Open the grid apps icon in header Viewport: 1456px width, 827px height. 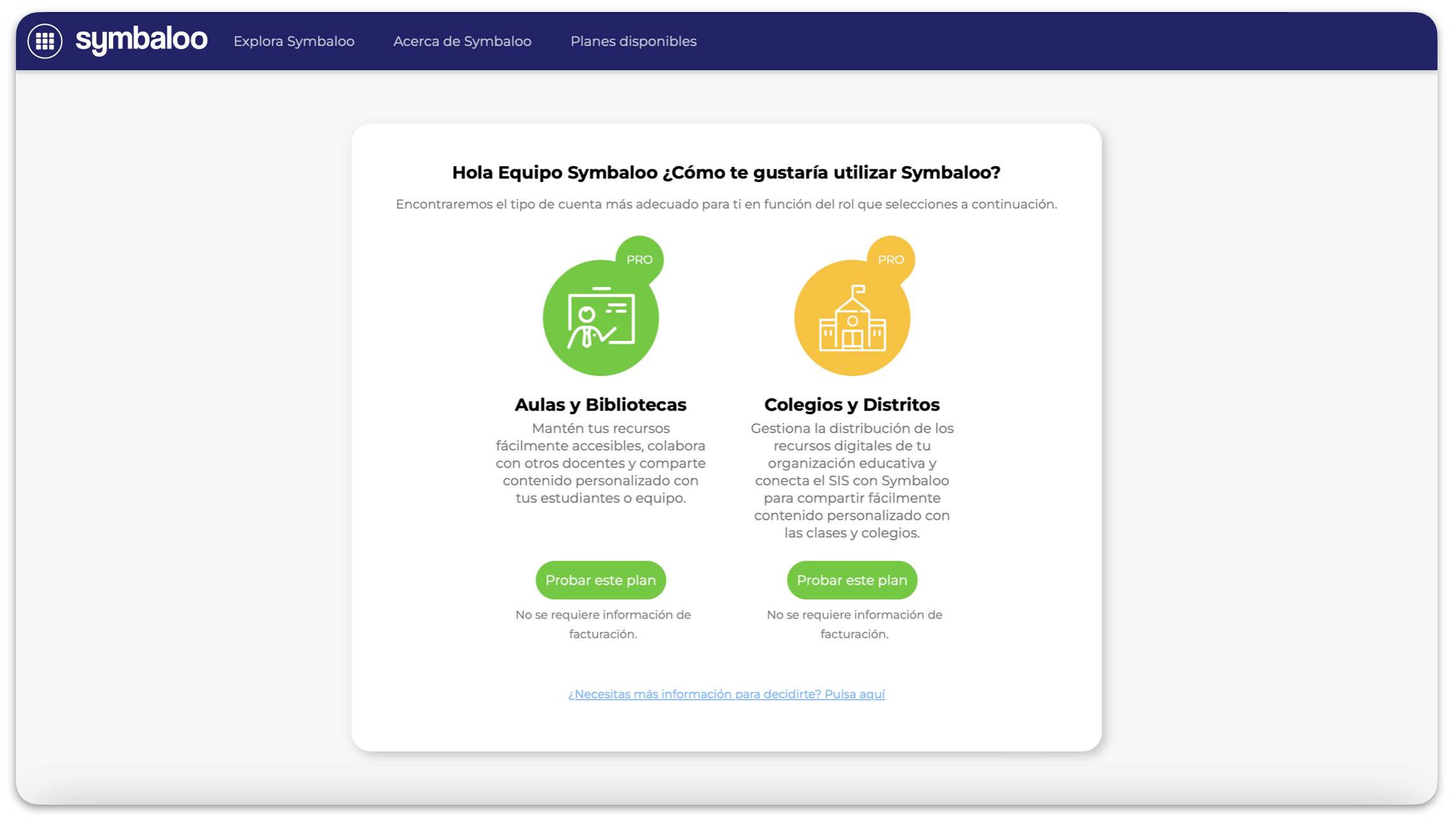click(x=45, y=41)
